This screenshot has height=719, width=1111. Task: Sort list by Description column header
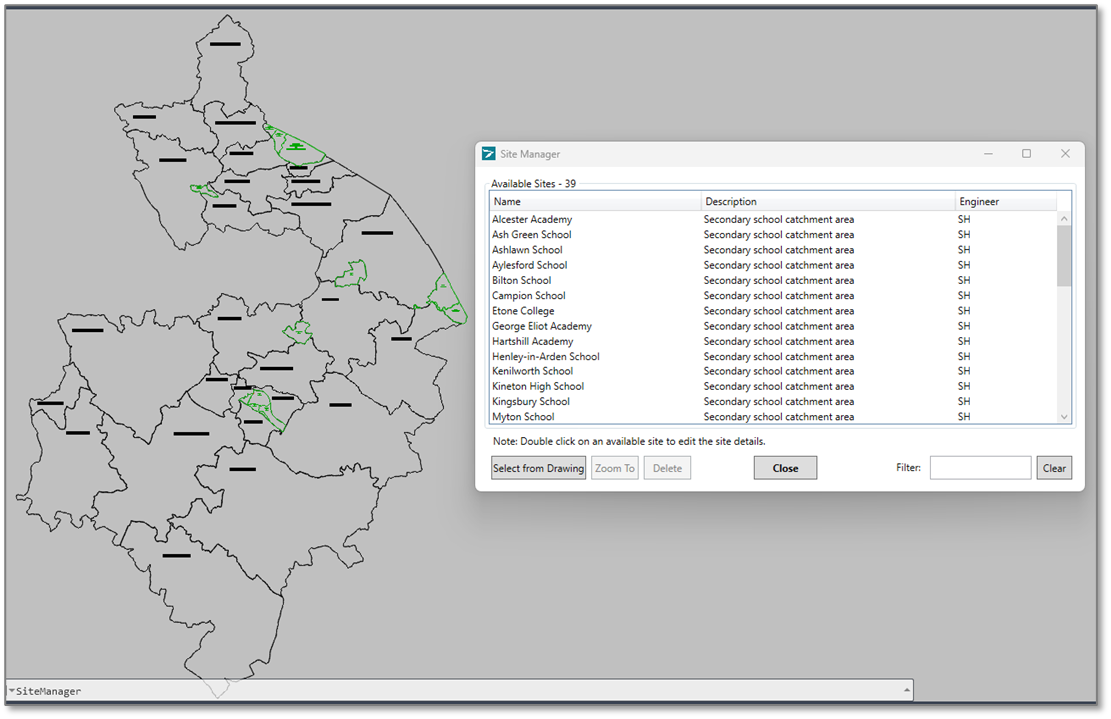click(827, 202)
